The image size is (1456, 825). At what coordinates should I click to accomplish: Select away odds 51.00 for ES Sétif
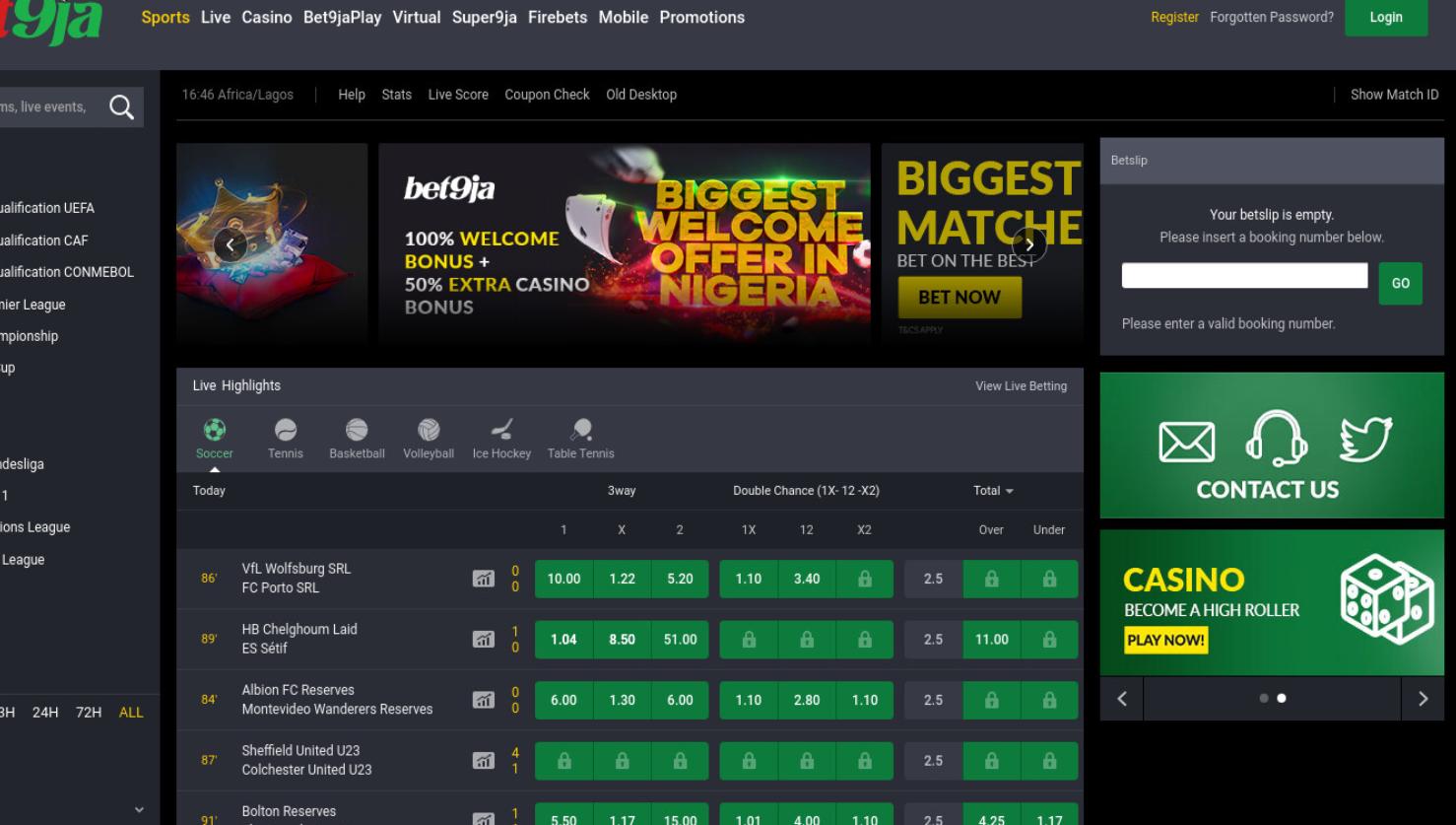point(680,640)
